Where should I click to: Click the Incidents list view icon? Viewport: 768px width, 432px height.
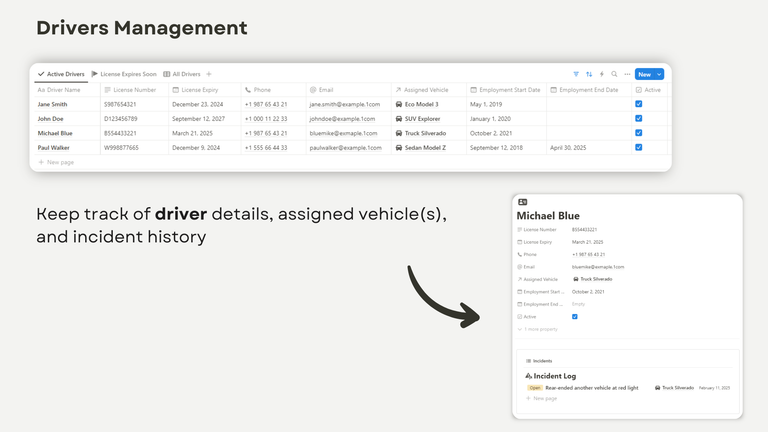(x=528, y=361)
